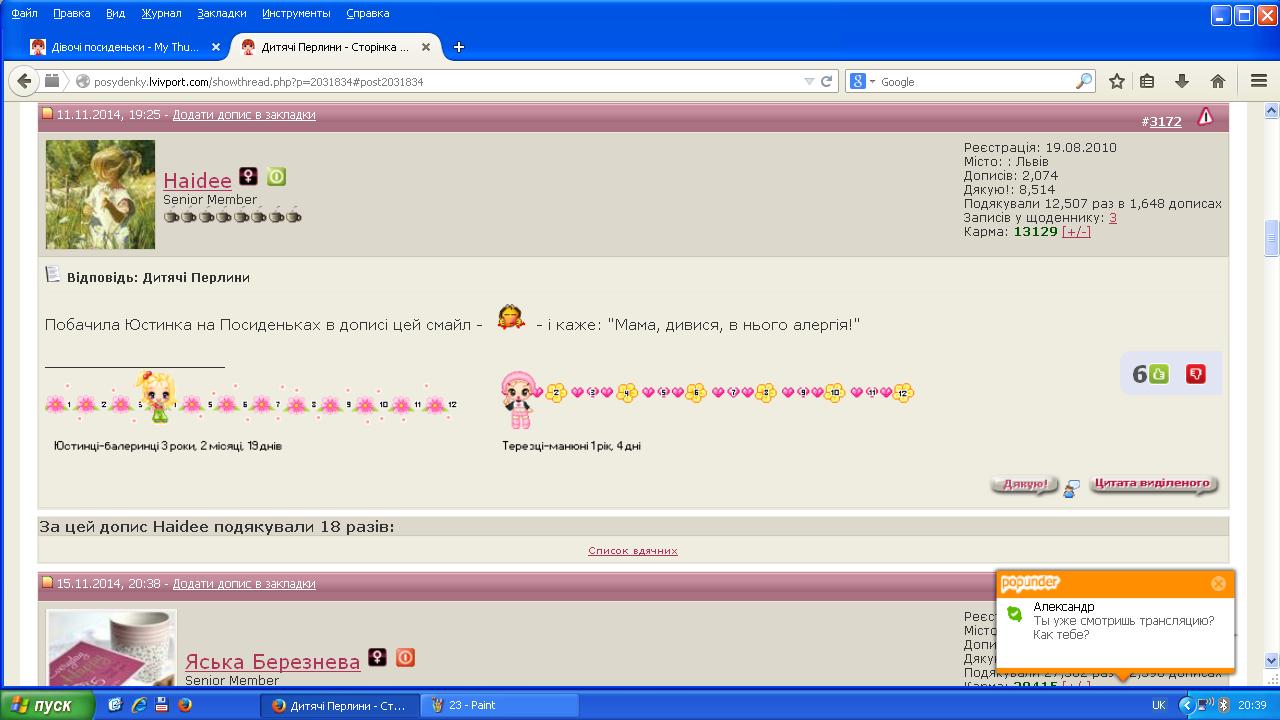
Task: Open the URL bar history dropdown arrow
Action: coord(809,82)
